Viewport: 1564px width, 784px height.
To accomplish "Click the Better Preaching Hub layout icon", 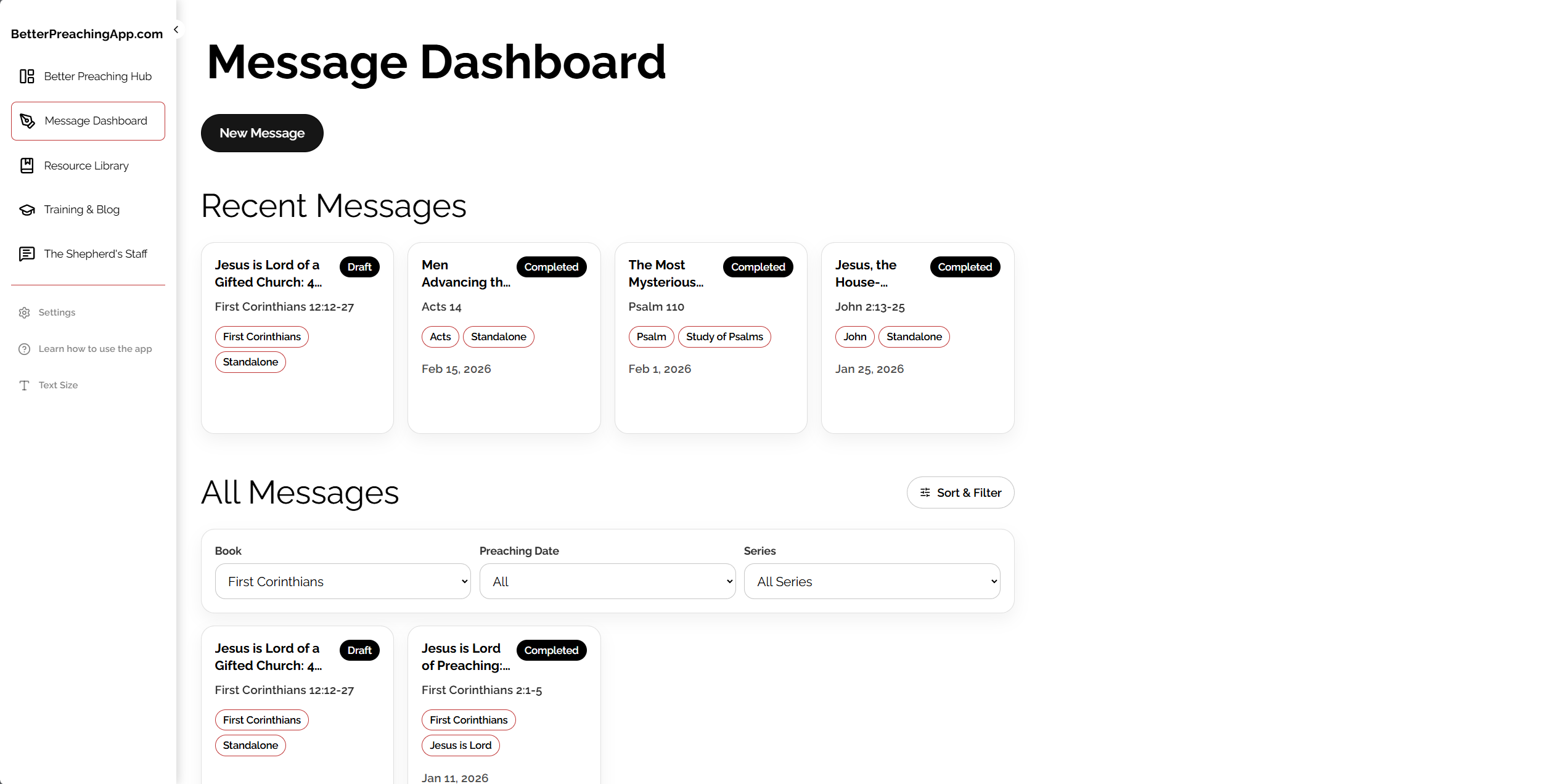I will coord(27,76).
